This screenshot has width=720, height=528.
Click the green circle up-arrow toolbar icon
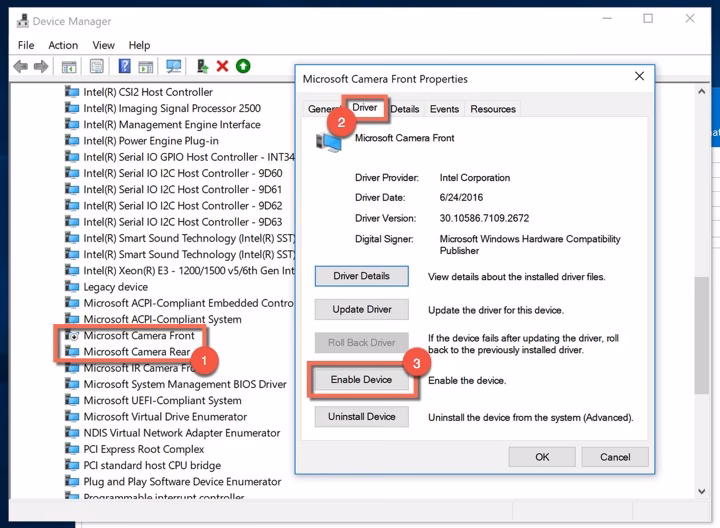tap(243, 67)
